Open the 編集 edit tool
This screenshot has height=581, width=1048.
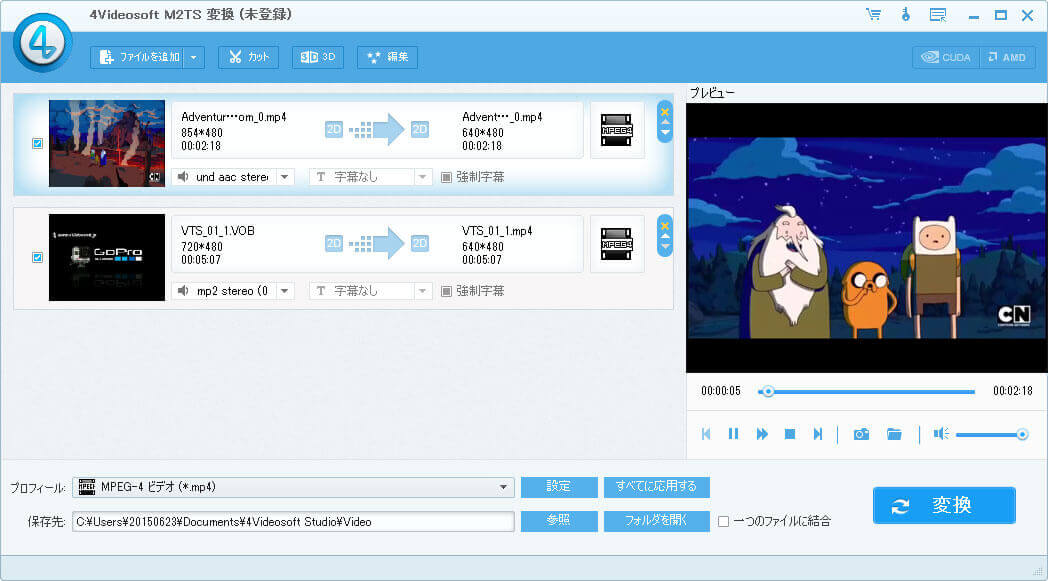(x=387, y=57)
